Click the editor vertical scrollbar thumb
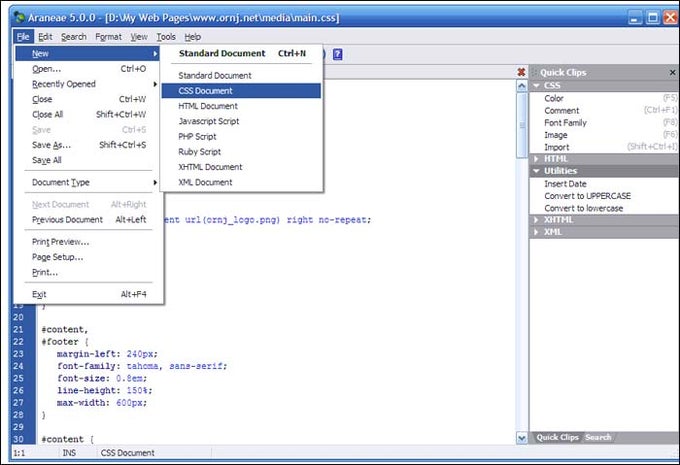This screenshot has width=680, height=465. coord(522,125)
